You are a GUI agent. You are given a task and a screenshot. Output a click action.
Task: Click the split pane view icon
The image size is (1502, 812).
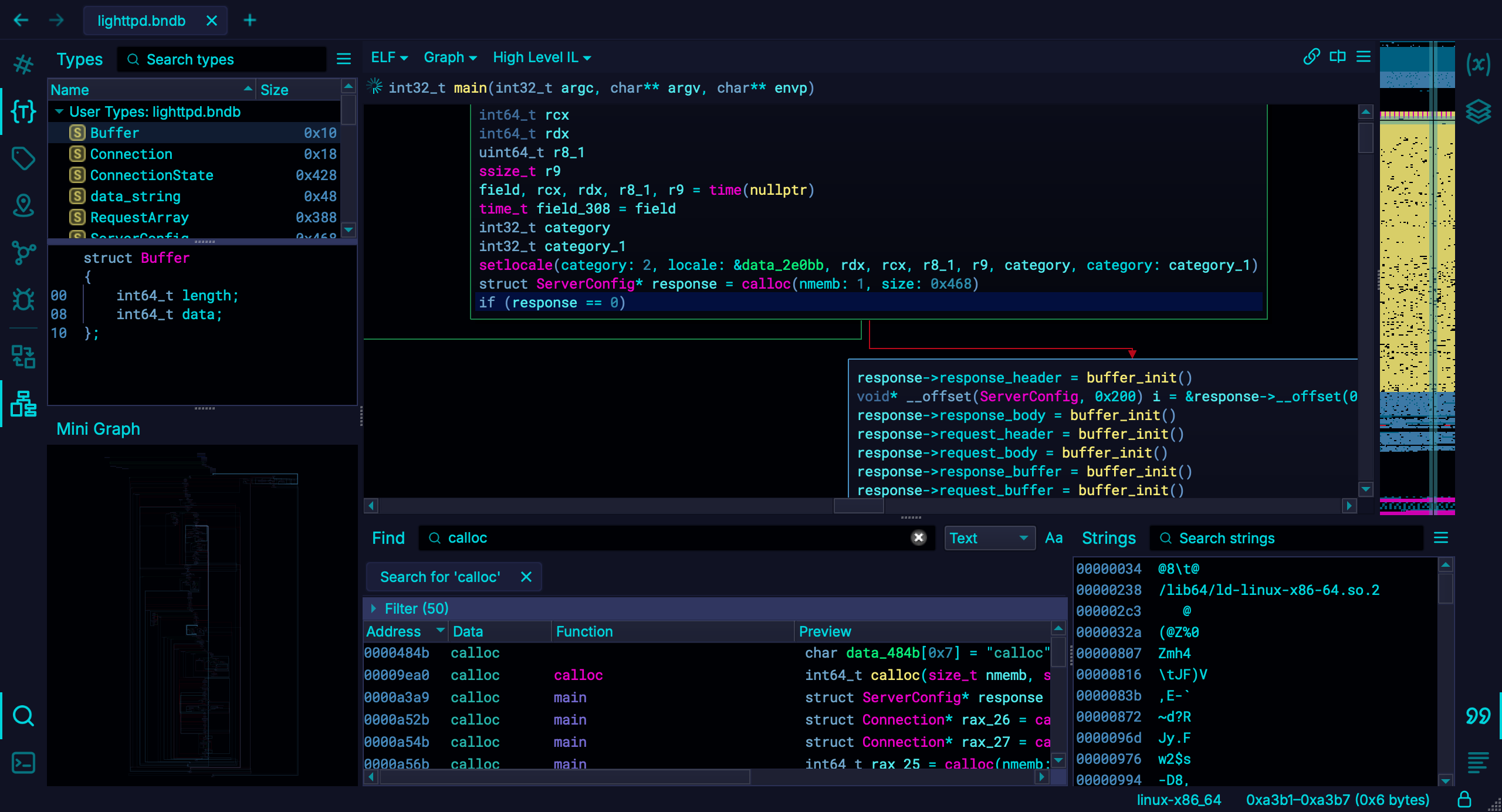(x=1338, y=57)
